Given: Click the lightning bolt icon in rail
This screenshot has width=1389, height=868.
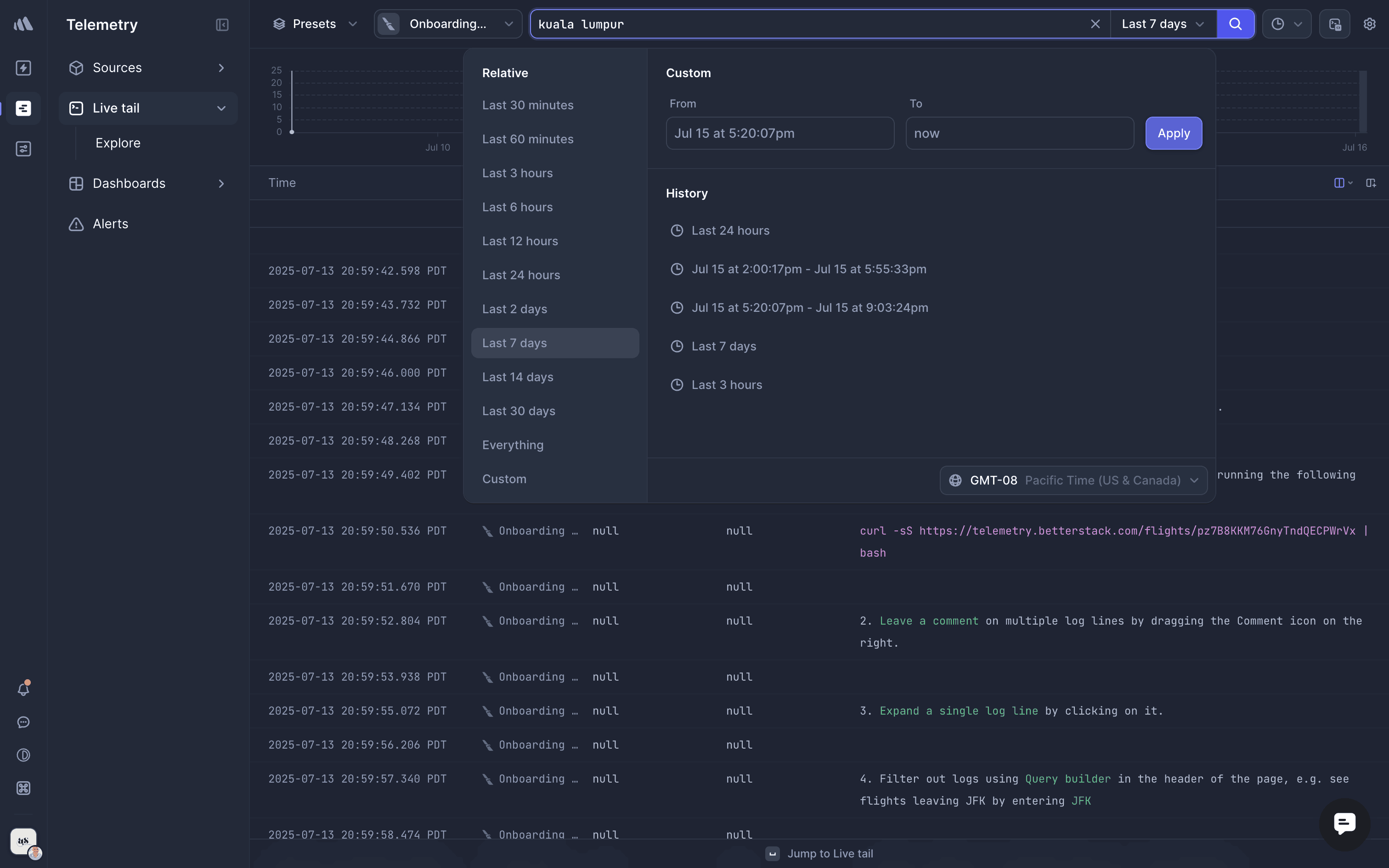Looking at the screenshot, I should [23, 68].
